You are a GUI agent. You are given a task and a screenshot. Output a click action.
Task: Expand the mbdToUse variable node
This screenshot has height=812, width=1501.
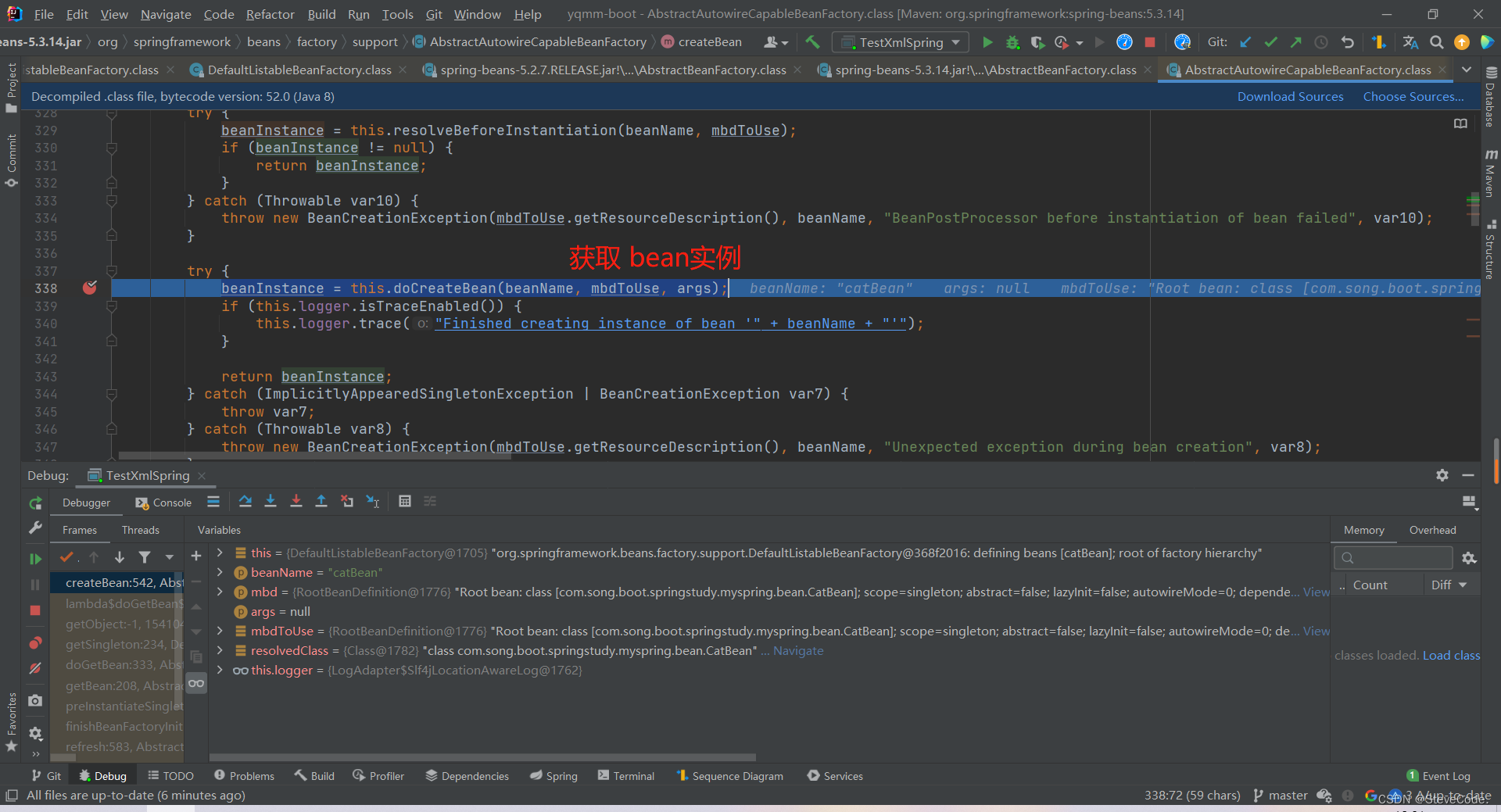pyautogui.click(x=220, y=631)
